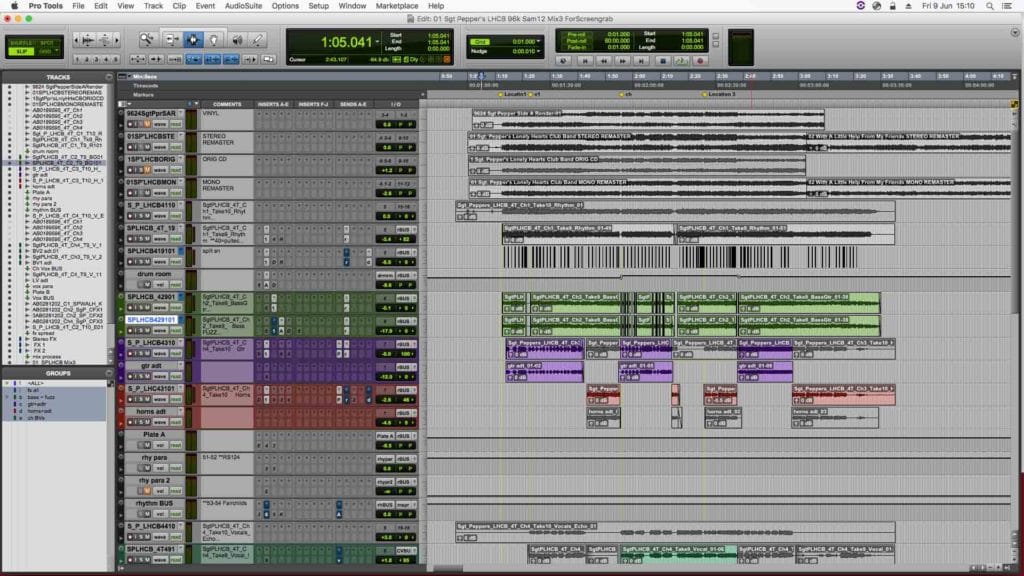Open the AudioSuite menu
Image resolution: width=1024 pixels, height=576 pixels.
[x=243, y=6]
